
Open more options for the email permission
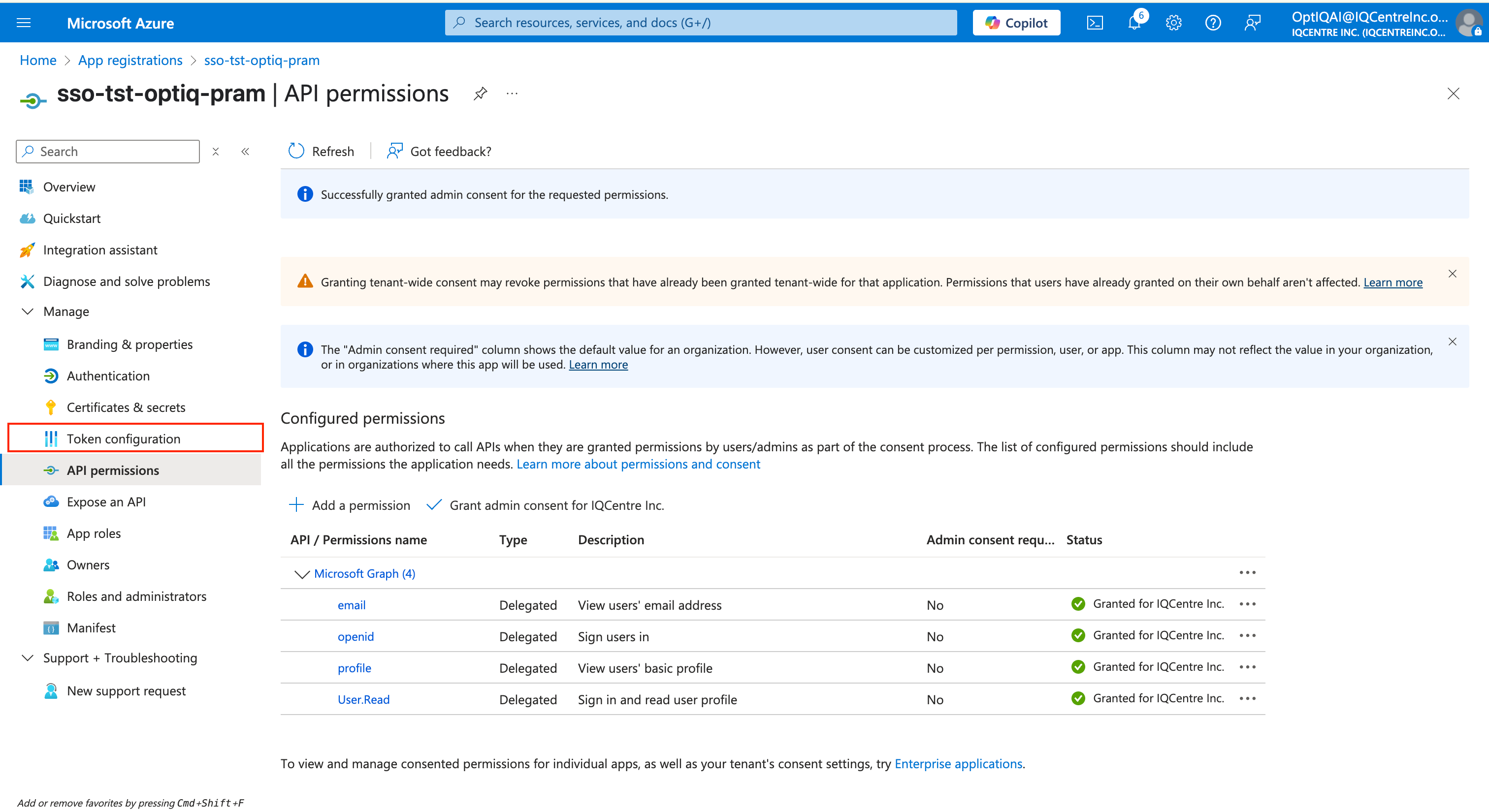point(1247,604)
